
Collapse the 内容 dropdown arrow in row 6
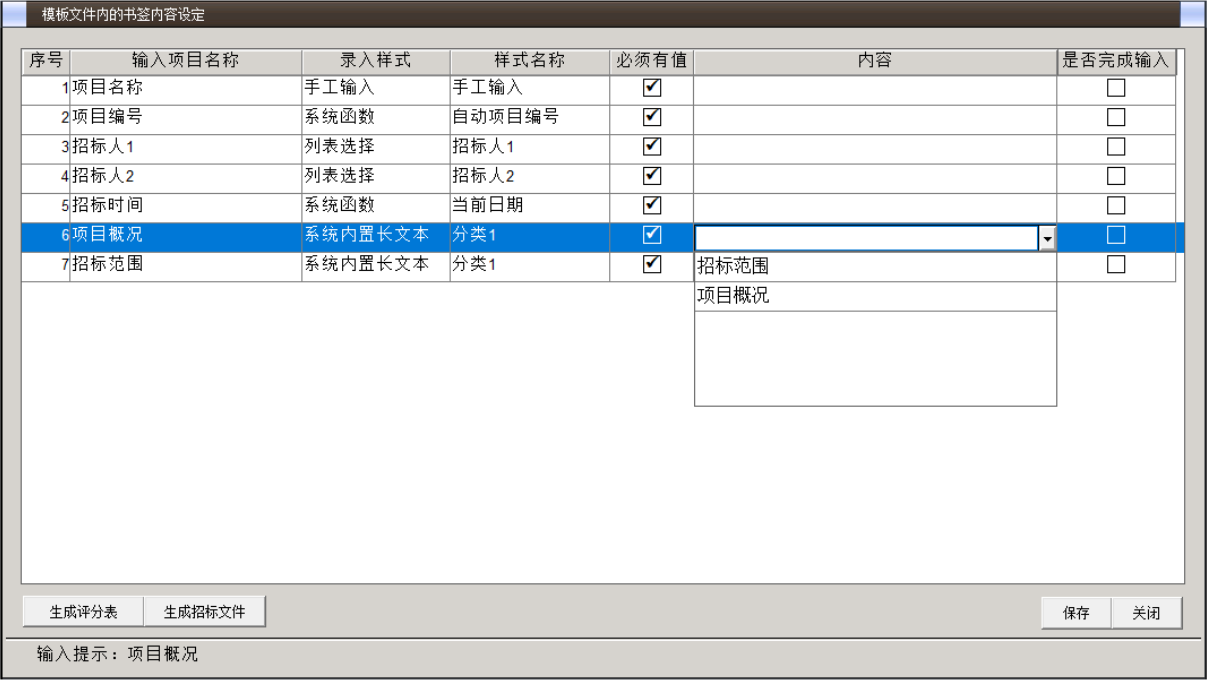[x=1047, y=238]
